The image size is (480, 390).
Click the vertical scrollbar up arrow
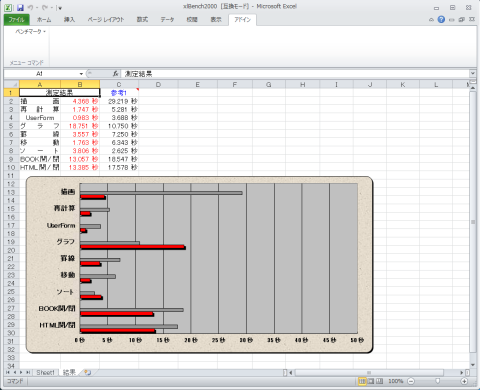(x=473, y=88)
